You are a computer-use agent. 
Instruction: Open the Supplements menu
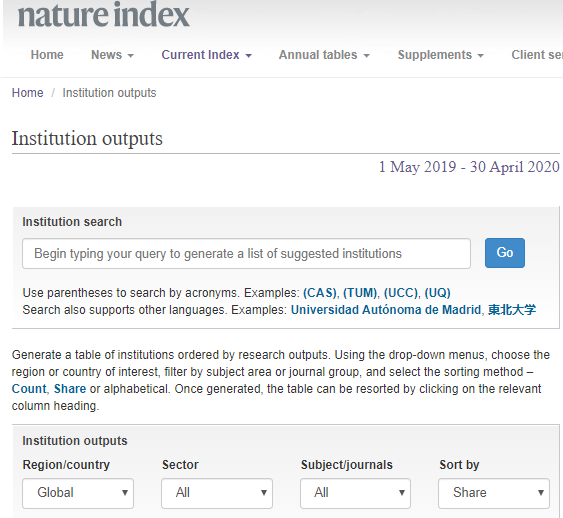coord(441,55)
